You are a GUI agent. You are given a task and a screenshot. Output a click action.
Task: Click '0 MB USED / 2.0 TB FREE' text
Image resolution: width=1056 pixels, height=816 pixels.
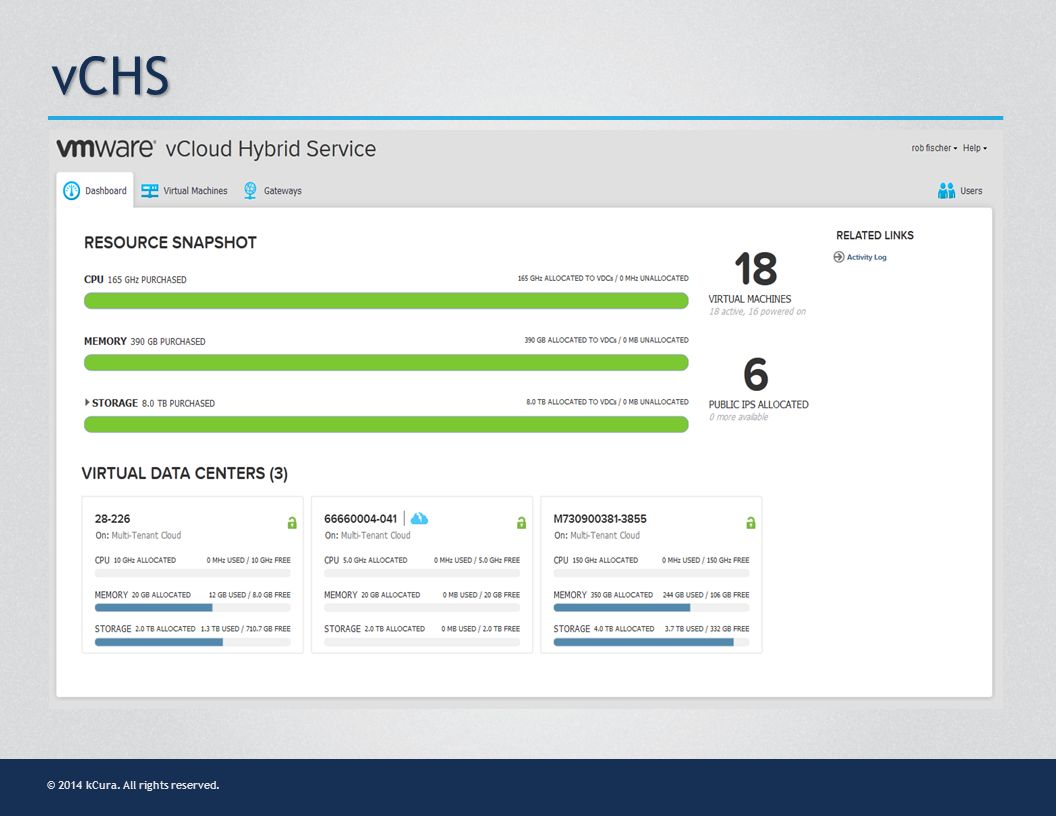pos(481,629)
